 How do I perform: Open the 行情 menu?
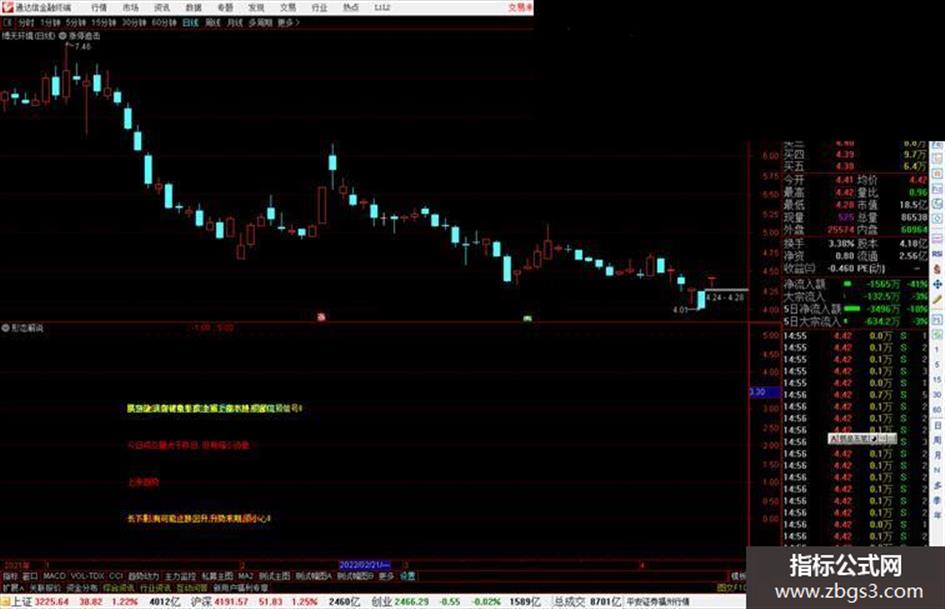coord(99,7)
